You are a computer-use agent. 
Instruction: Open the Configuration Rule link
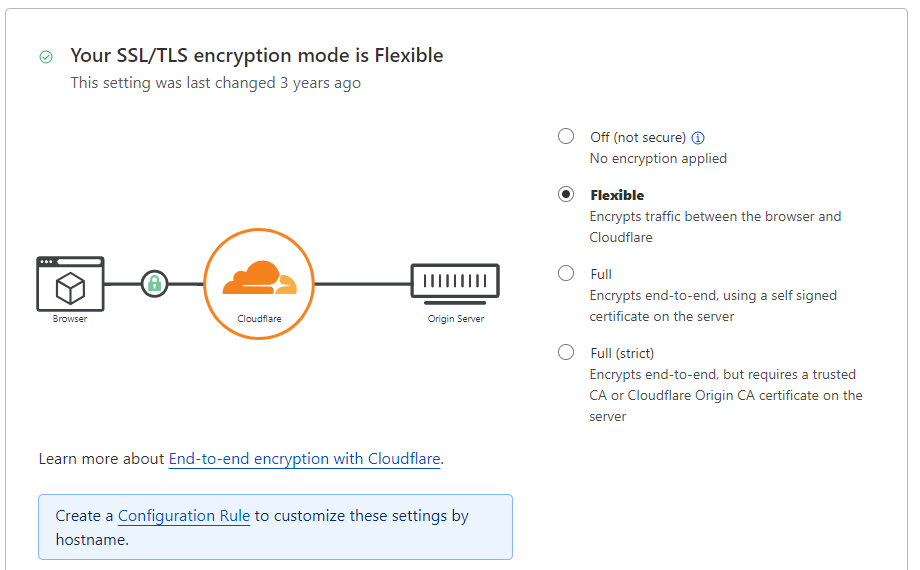(184, 516)
